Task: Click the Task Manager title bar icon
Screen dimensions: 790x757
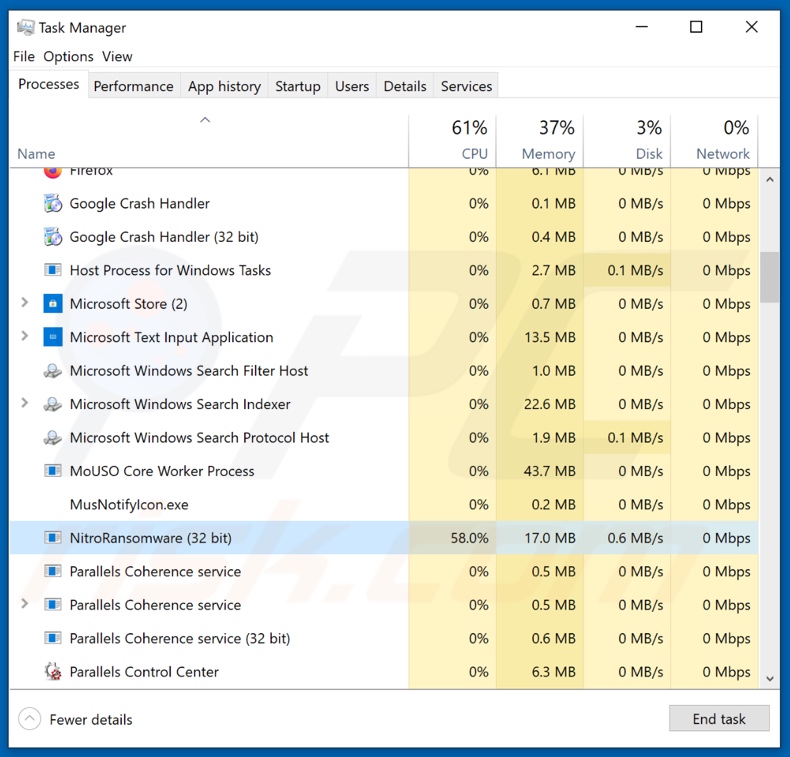Action: [x=26, y=27]
